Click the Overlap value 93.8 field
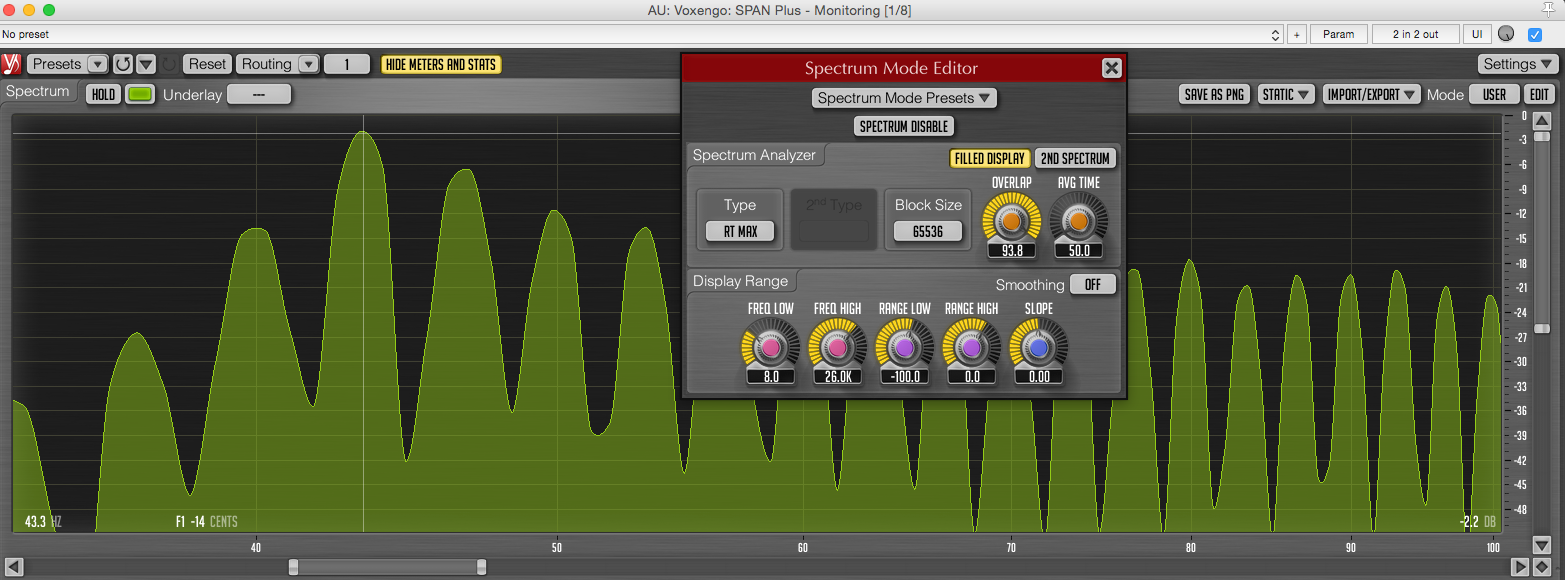This screenshot has width=1565, height=580. (x=1011, y=250)
